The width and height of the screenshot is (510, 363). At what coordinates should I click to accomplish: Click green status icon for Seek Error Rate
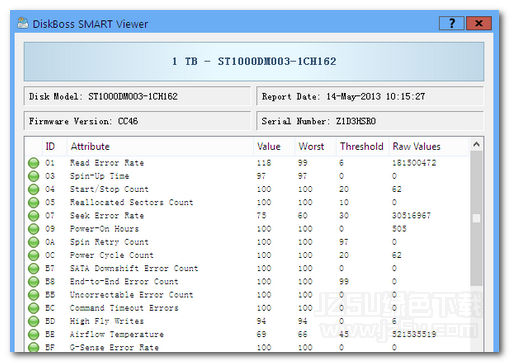pyautogui.click(x=33, y=216)
